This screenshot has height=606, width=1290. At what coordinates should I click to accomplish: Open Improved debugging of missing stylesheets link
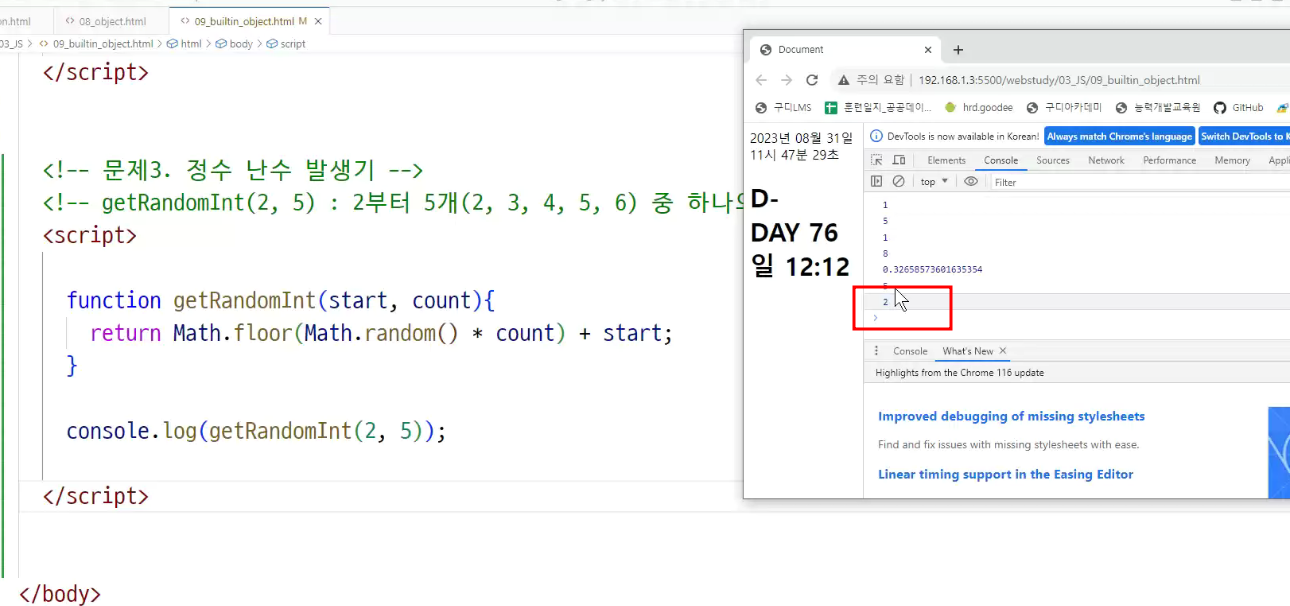[x=1011, y=416]
